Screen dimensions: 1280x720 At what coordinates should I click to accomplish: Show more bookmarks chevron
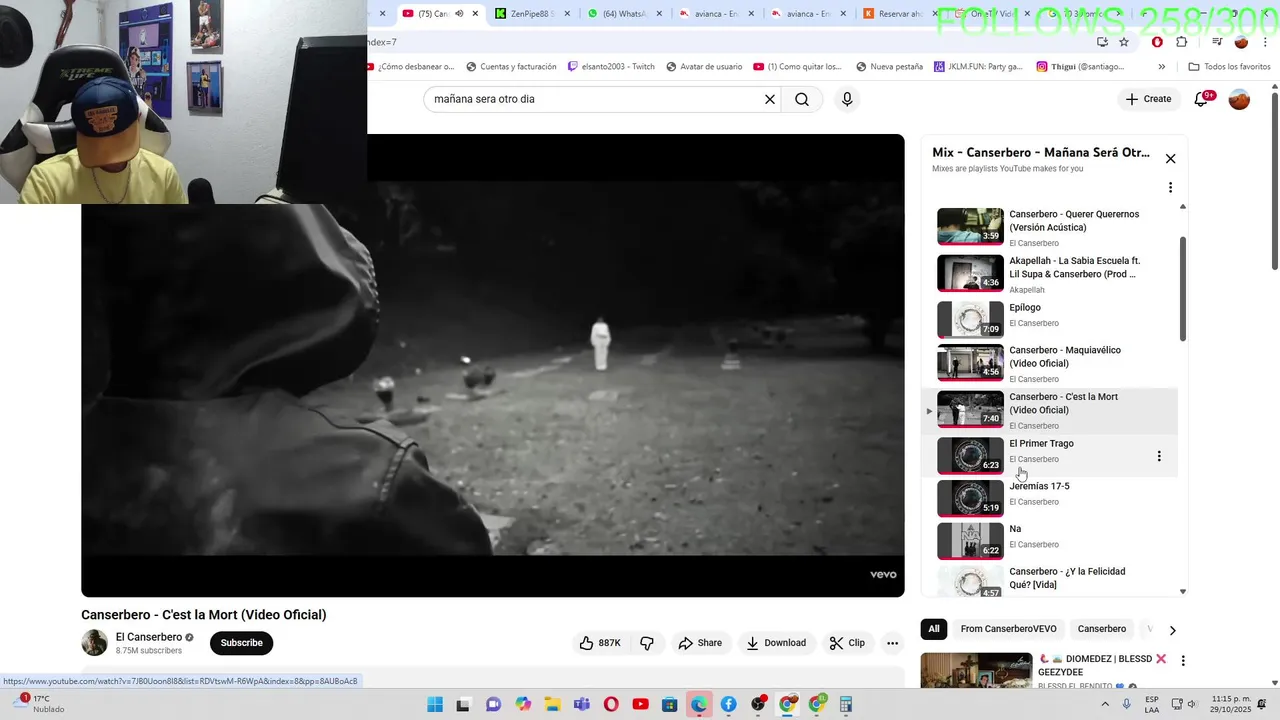[x=1161, y=67]
